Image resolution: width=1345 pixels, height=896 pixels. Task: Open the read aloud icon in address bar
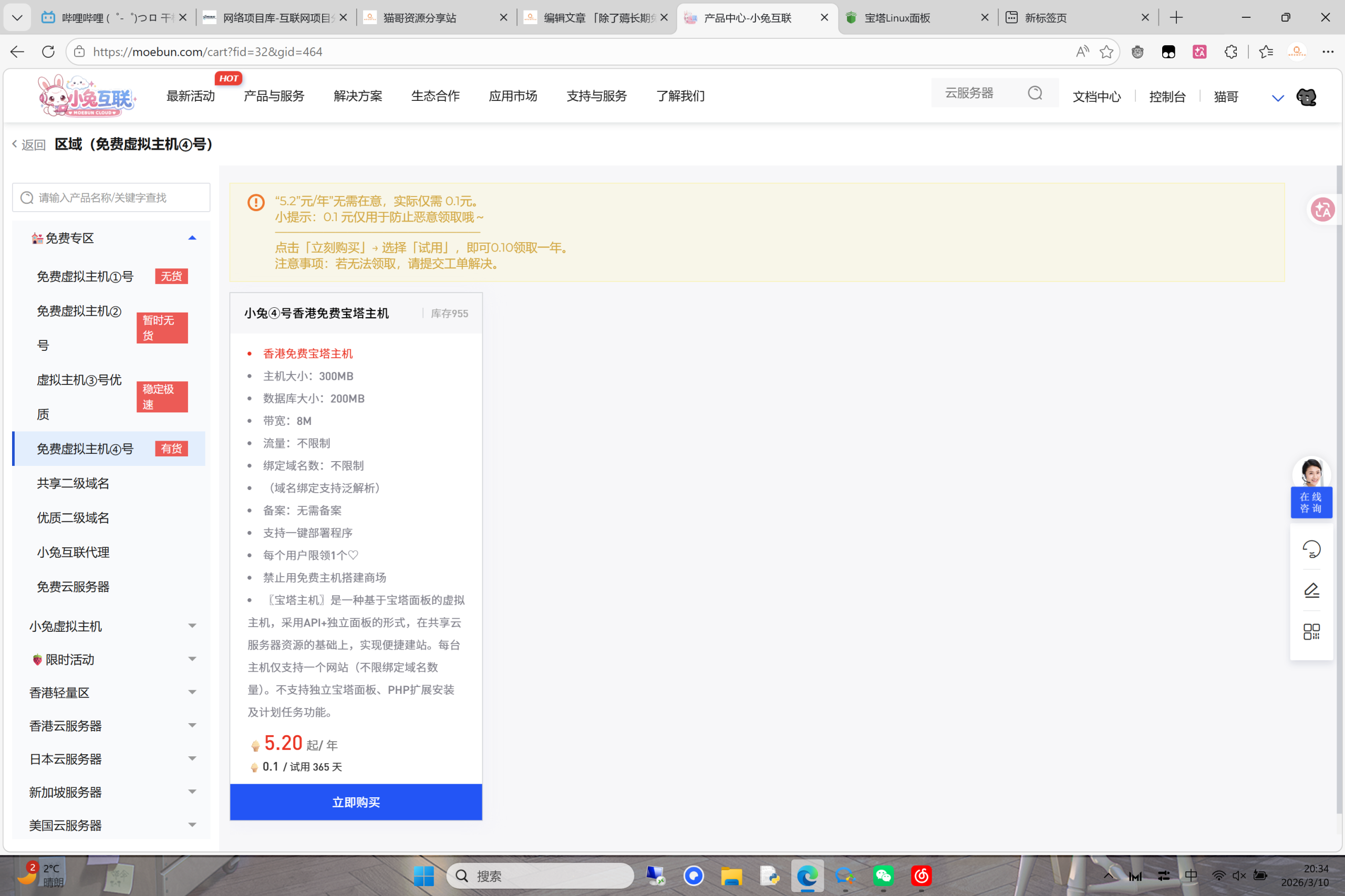point(1081,52)
